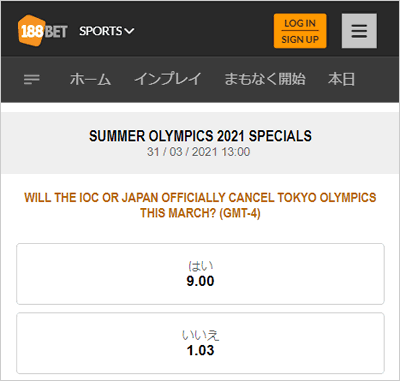Open the hamburger menu in the header

[359, 31]
